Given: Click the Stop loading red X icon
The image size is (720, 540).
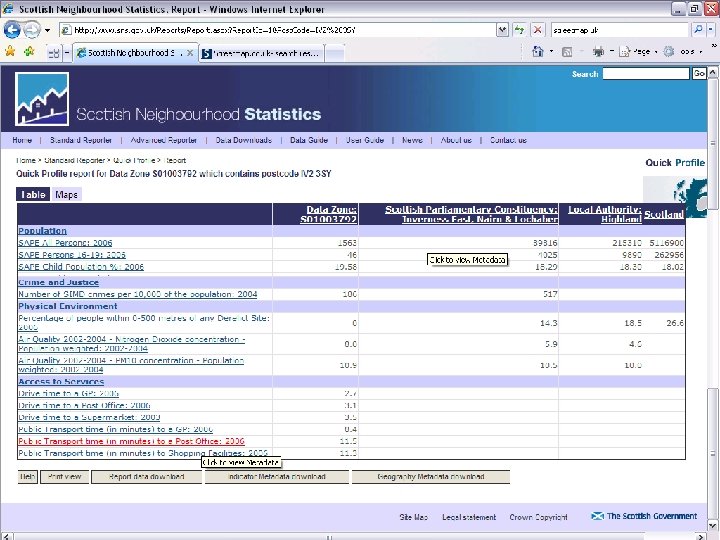Looking at the screenshot, I should (537, 30).
